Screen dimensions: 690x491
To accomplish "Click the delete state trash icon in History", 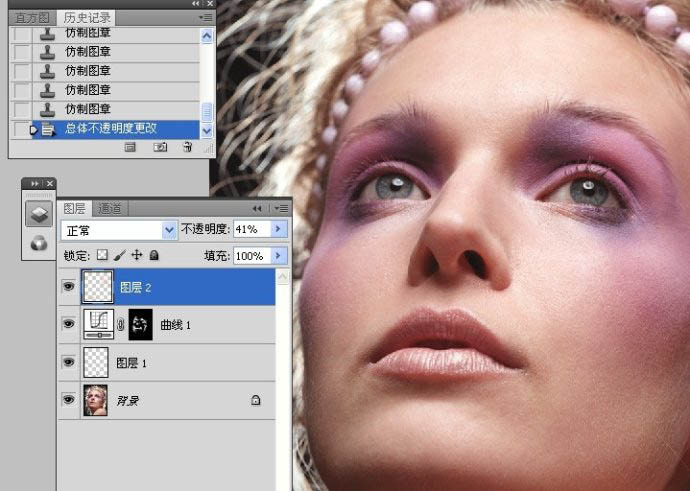I will 187,147.
